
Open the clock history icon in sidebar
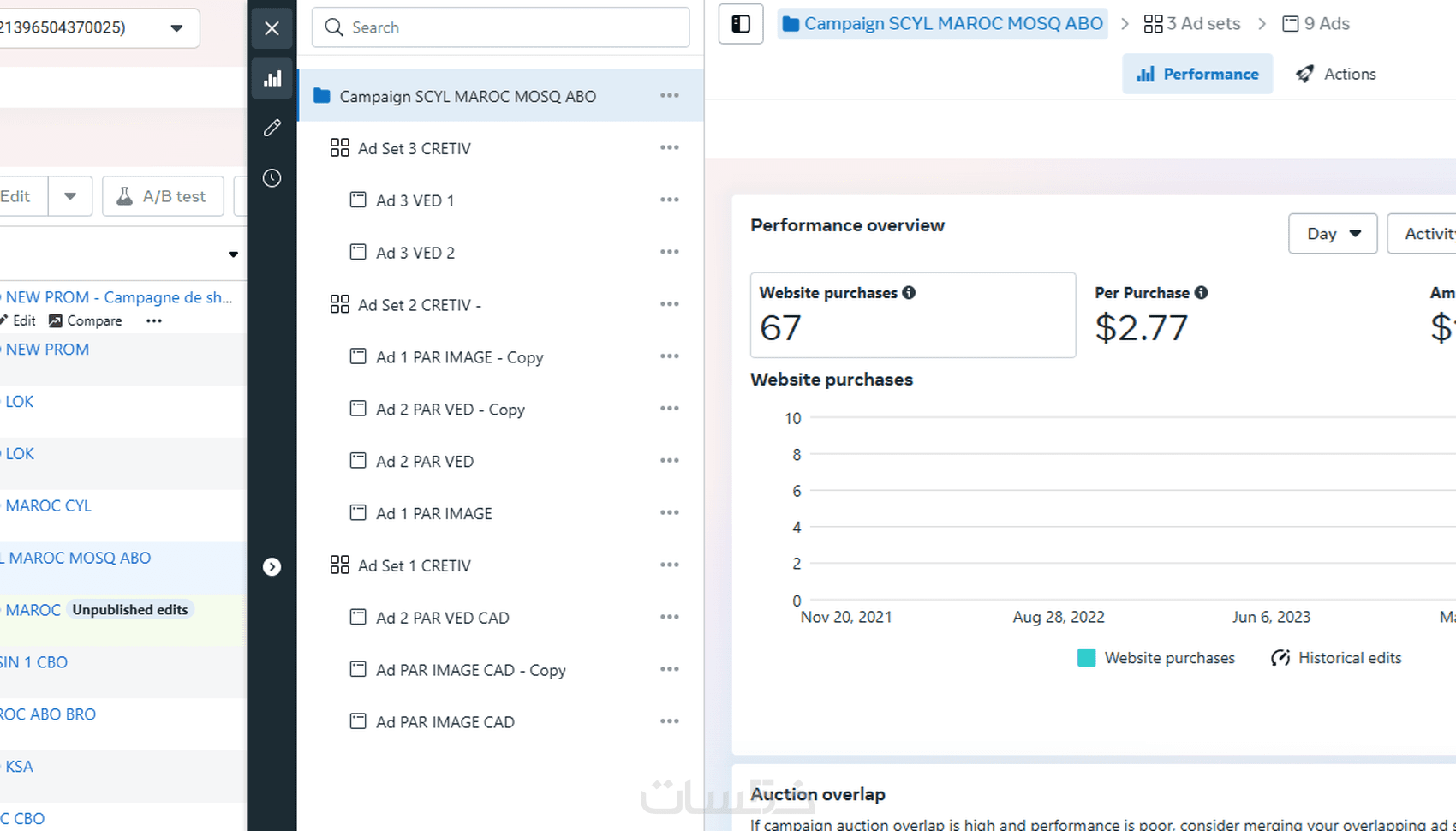[272, 178]
